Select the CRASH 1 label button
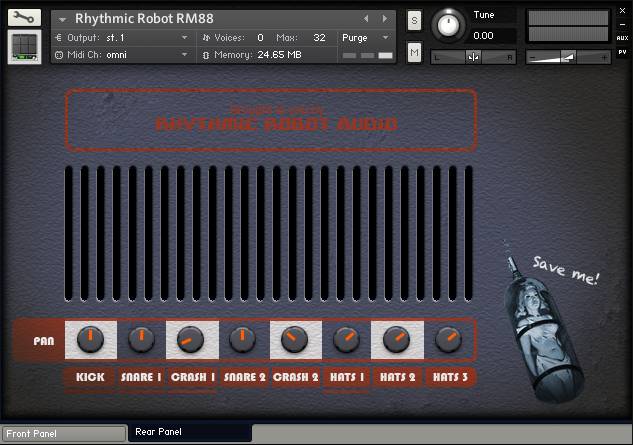The image size is (633, 445). tap(193, 377)
